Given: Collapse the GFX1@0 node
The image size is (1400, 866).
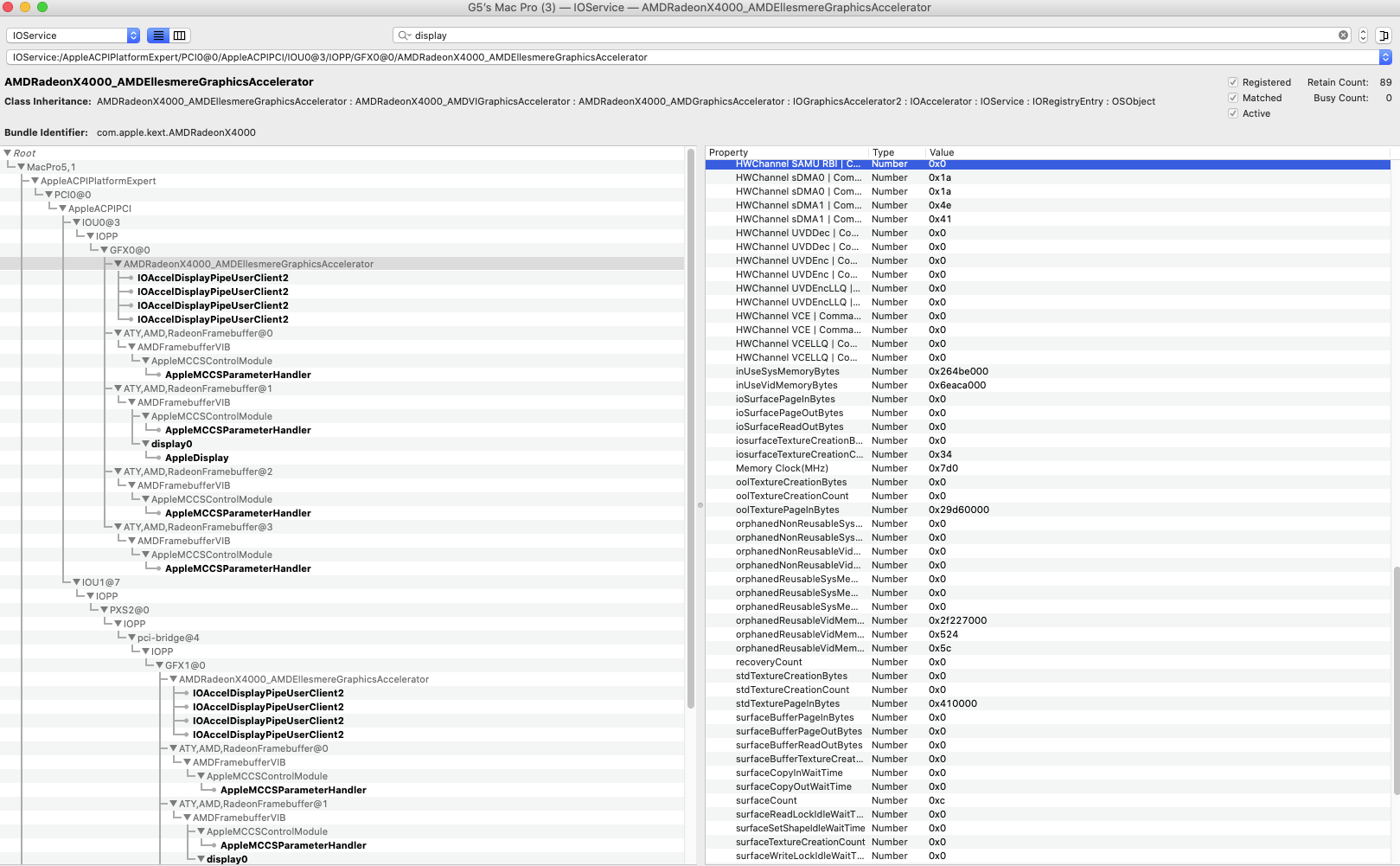Looking at the screenshot, I should (x=160, y=665).
